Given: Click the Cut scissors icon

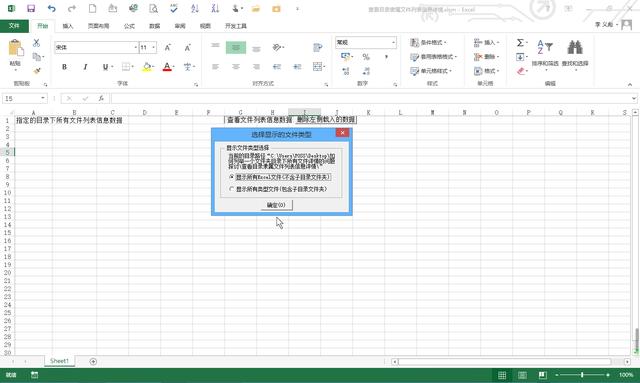Looking at the screenshot, I should (x=36, y=42).
